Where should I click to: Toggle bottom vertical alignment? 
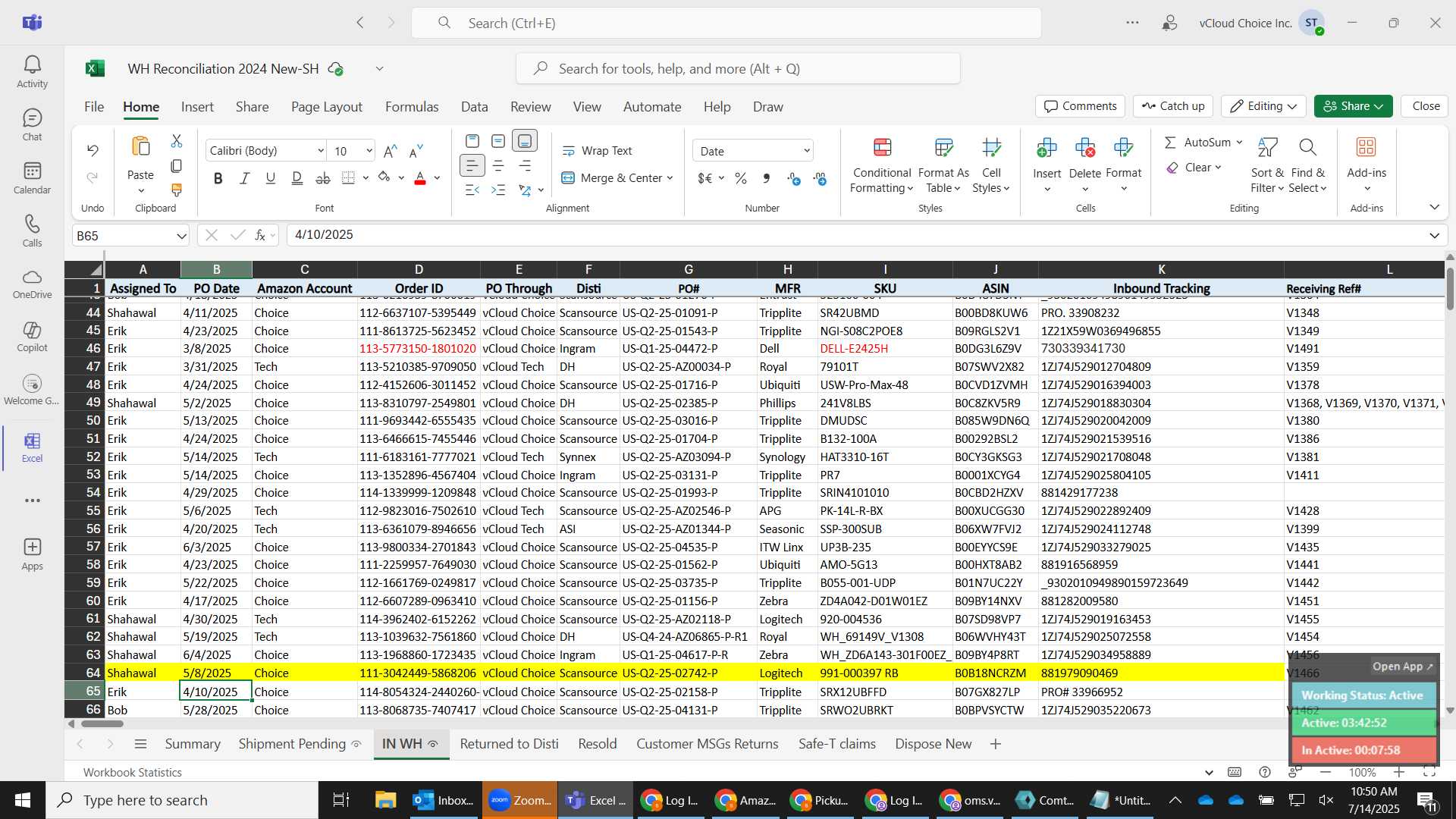click(525, 141)
